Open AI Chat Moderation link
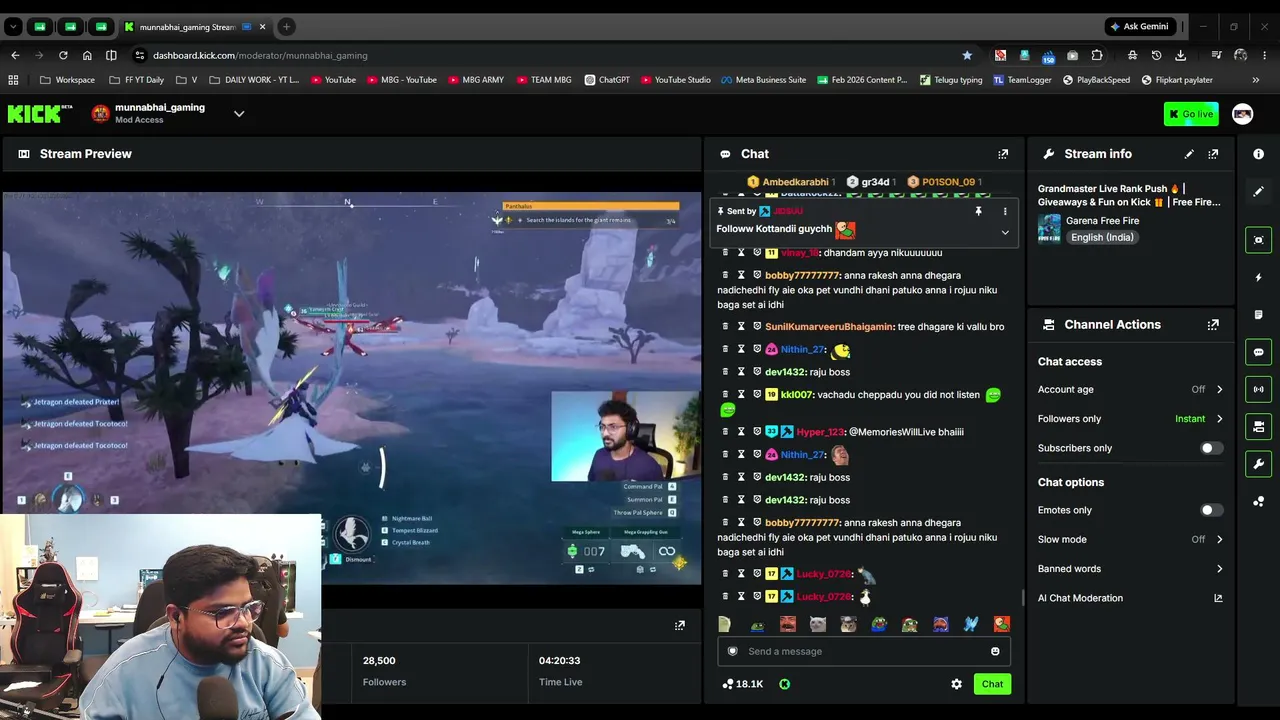 tap(1130, 598)
